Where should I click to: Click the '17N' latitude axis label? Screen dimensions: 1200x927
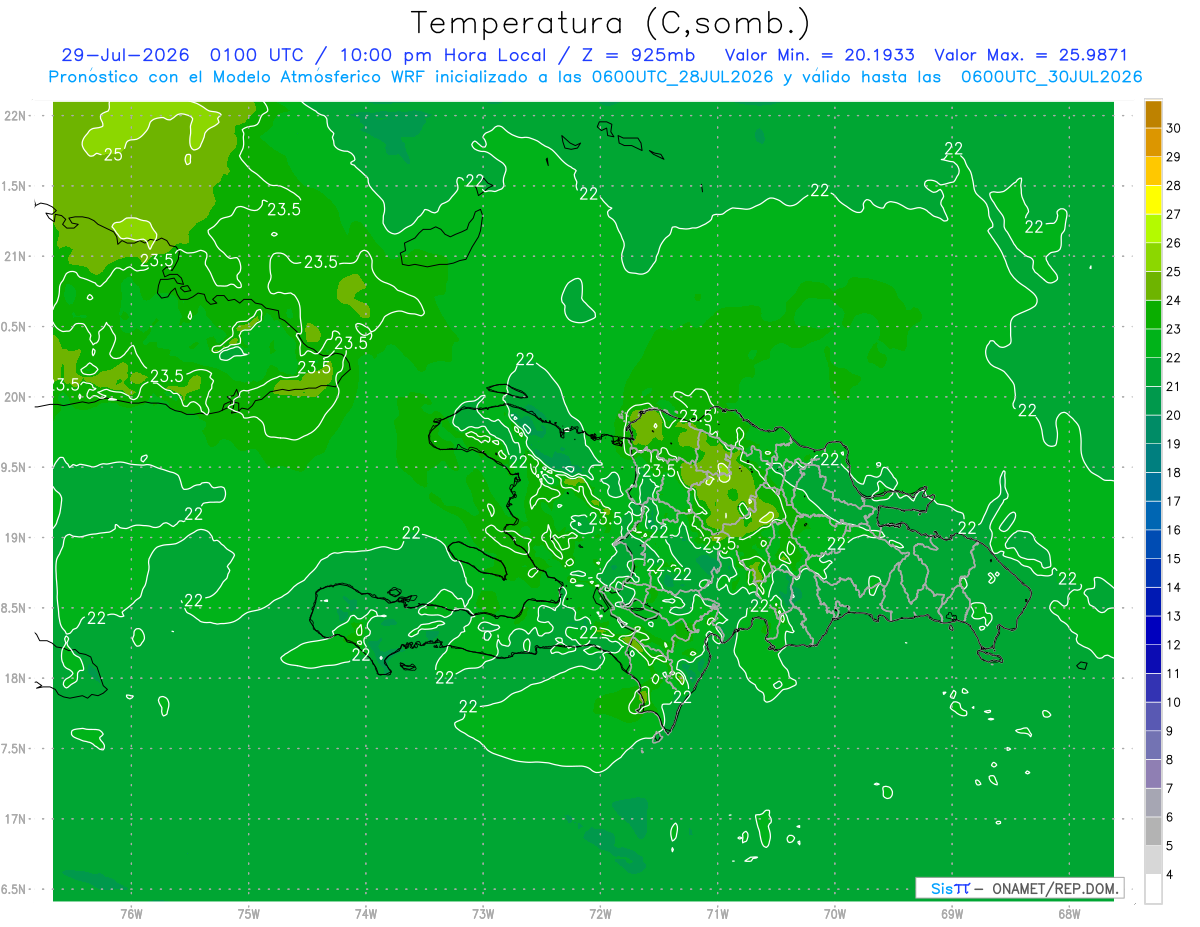tap(17, 819)
